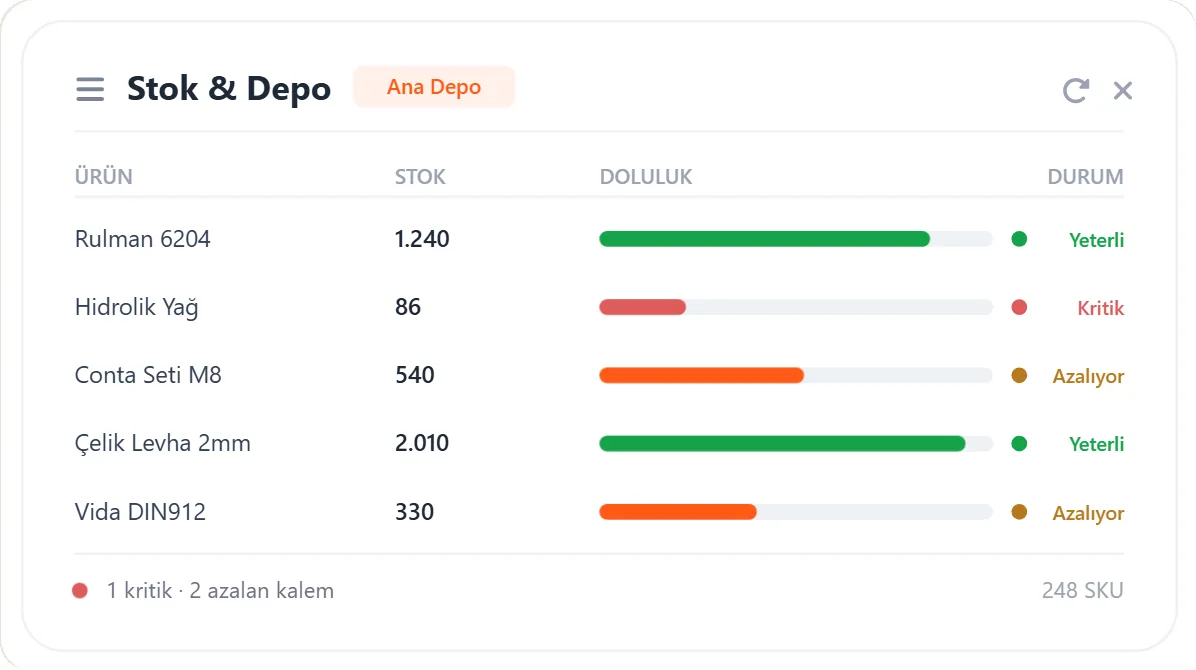
Task: Sort by the ÜRÜN column header
Action: pyautogui.click(x=104, y=176)
